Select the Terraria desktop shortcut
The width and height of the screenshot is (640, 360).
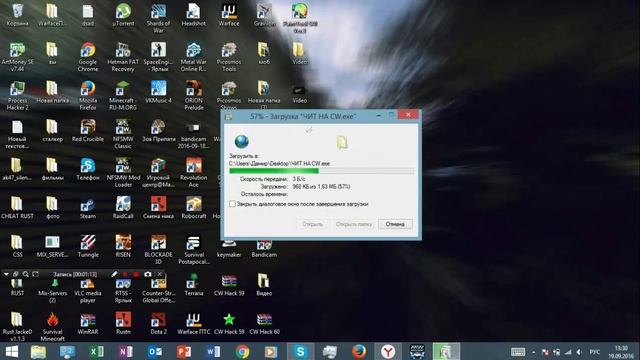pyautogui.click(x=193, y=285)
